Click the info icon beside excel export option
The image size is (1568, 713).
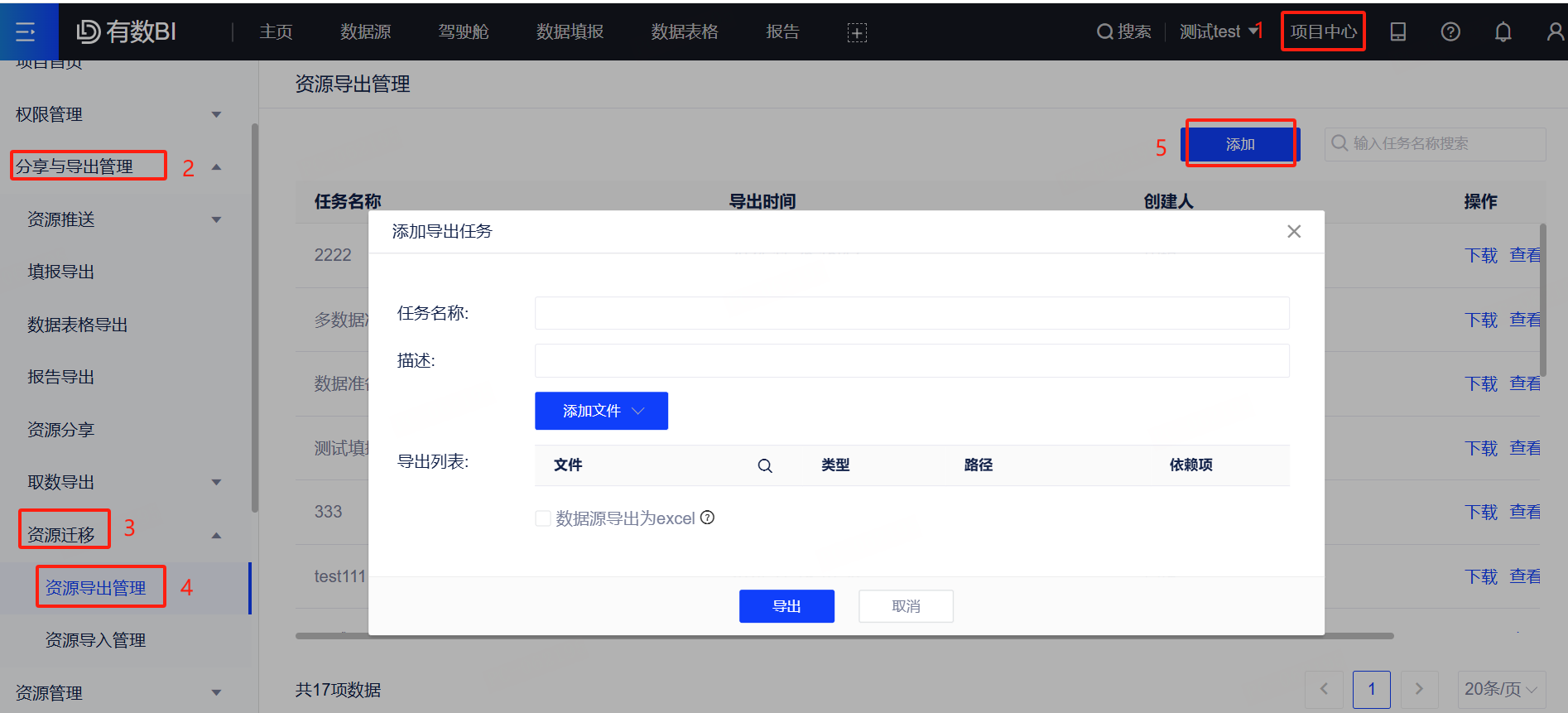click(708, 518)
